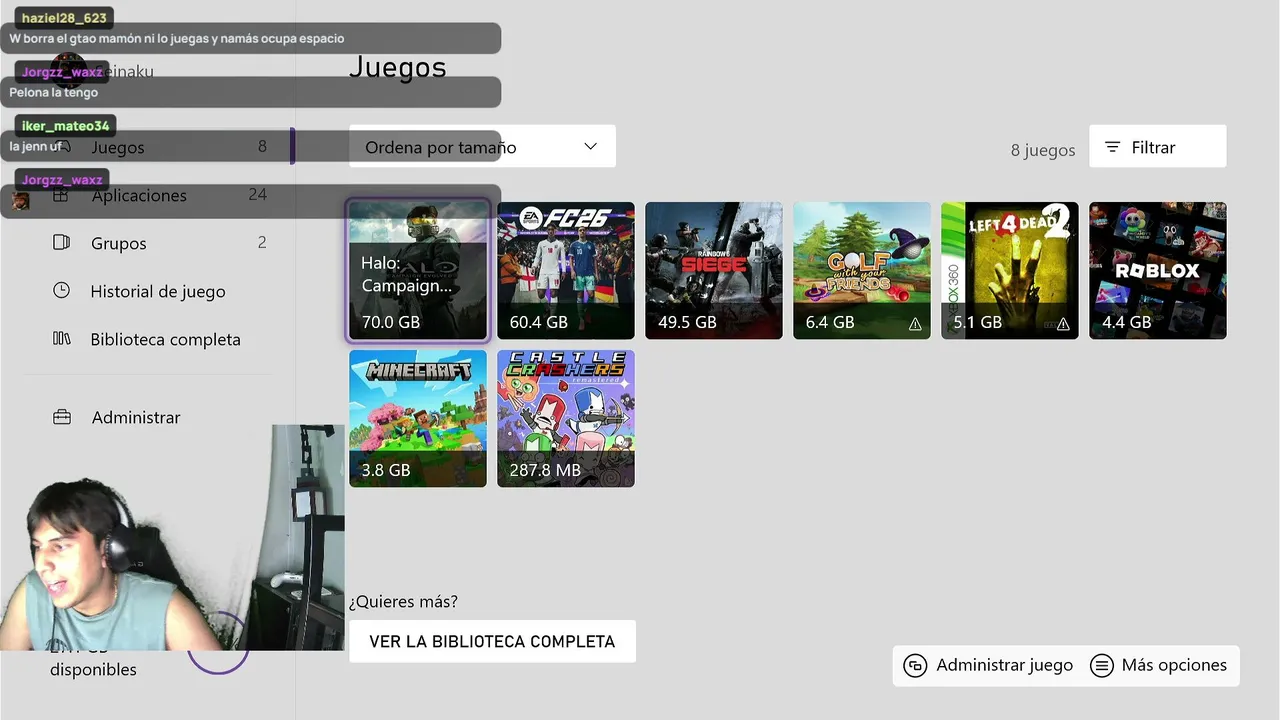Image resolution: width=1280 pixels, height=720 pixels.
Task: Click 'VER LA BIBLIOTECA COMPLETA' button
Action: coord(492,641)
